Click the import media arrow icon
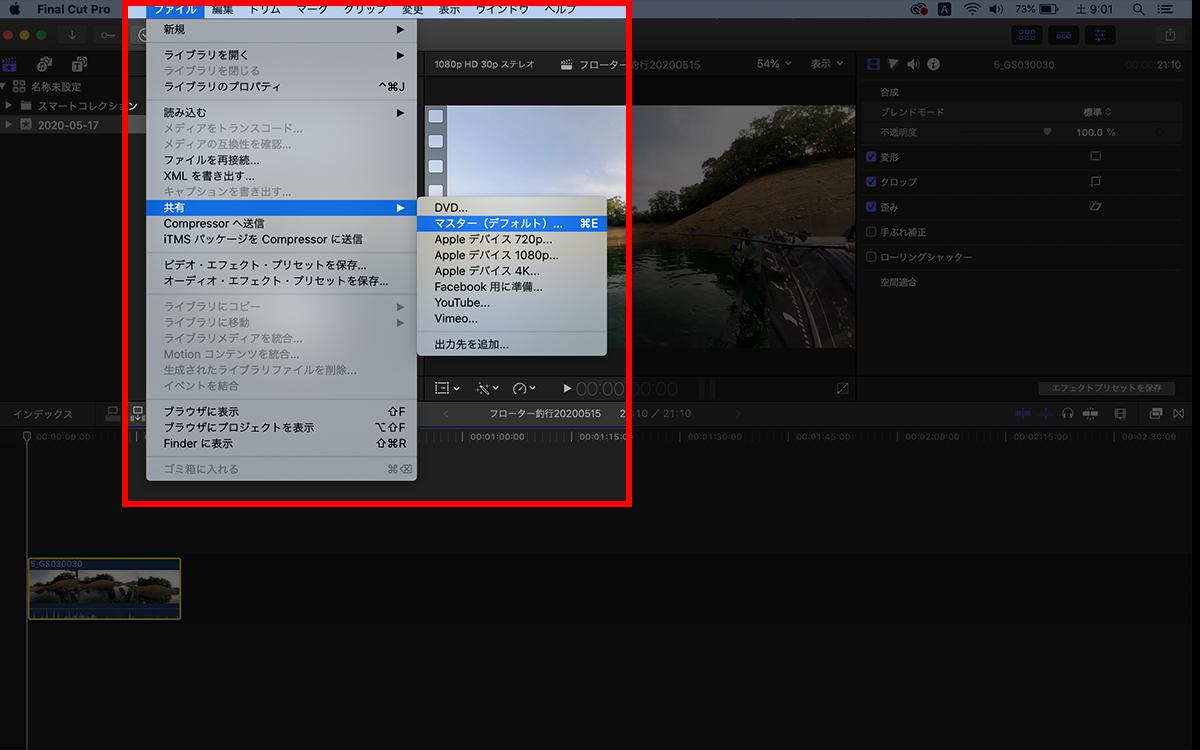The height and width of the screenshot is (750, 1200). (73, 35)
